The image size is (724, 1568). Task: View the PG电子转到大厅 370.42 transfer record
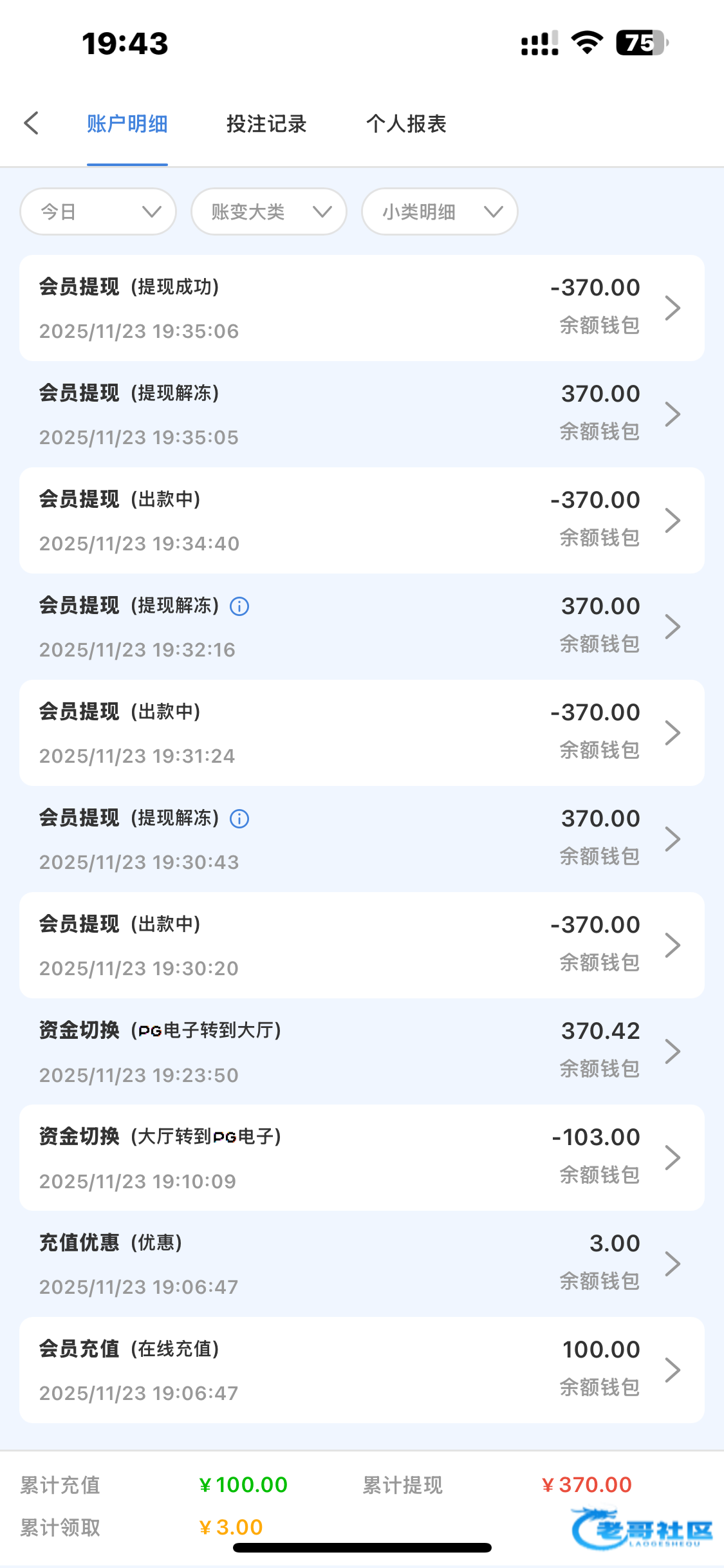tap(362, 1051)
